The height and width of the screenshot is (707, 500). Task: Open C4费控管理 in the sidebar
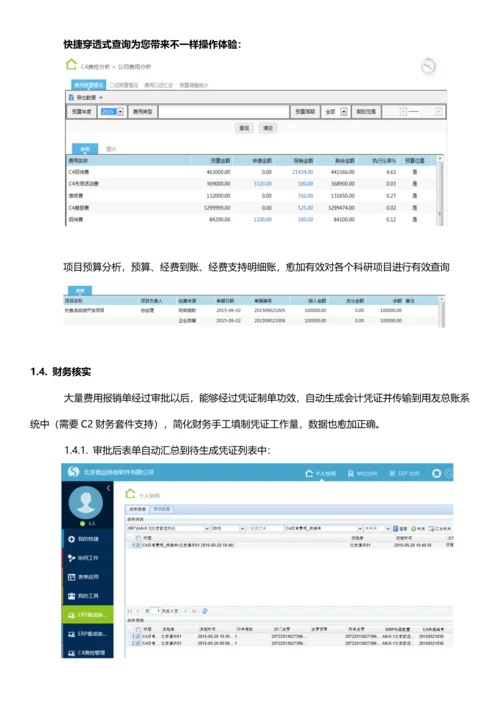tap(87, 652)
